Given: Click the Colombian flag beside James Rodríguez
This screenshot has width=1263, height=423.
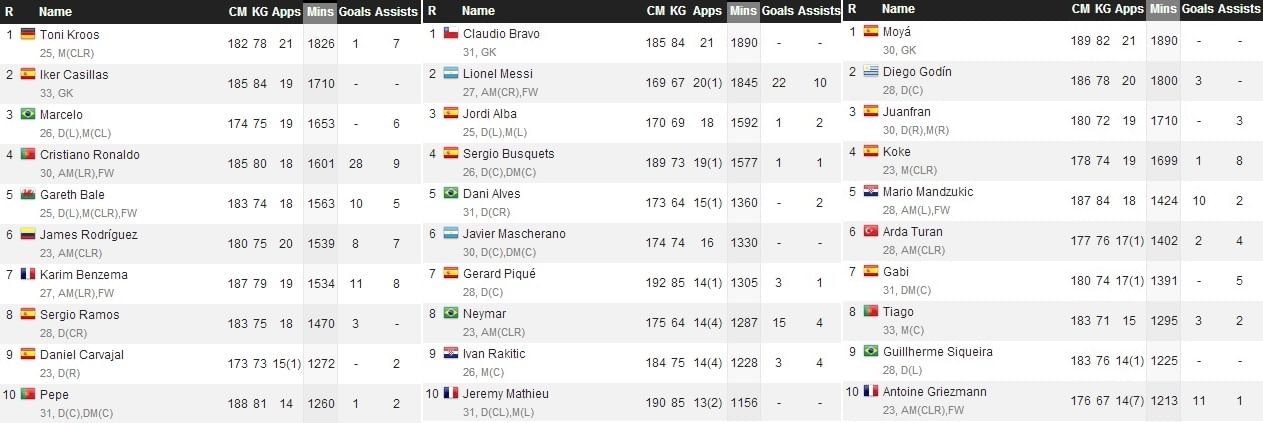Looking at the screenshot, I should pos(27,234).
